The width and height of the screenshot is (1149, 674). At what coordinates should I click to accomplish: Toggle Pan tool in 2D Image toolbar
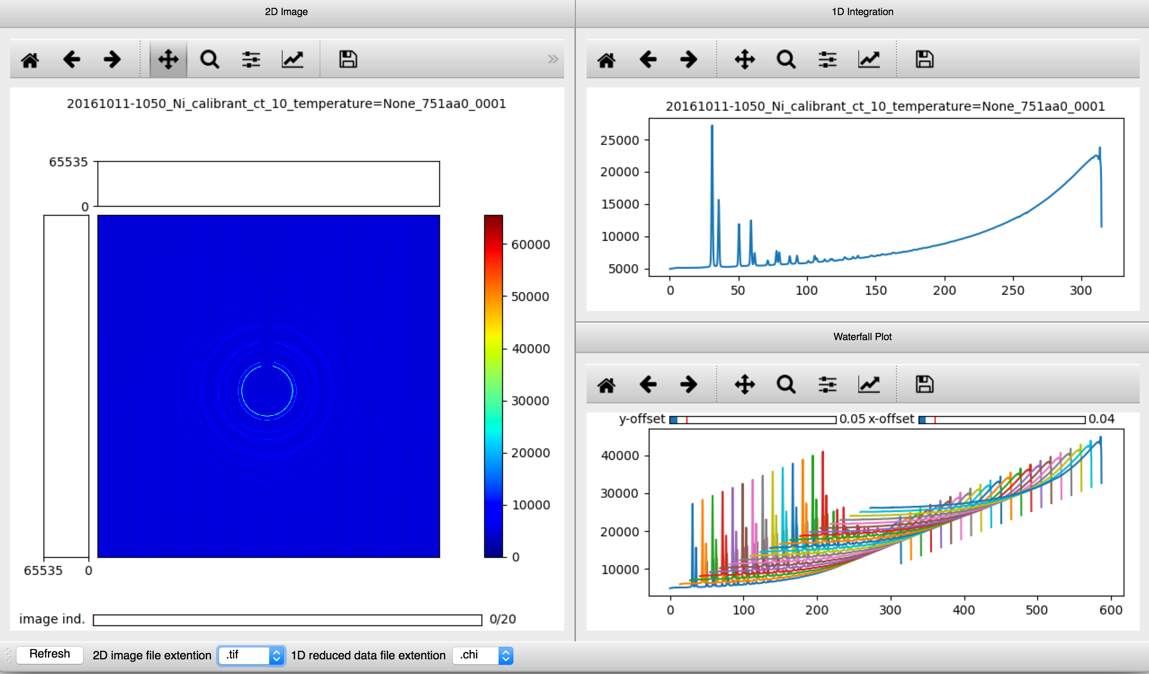click(x=168, y=60)
